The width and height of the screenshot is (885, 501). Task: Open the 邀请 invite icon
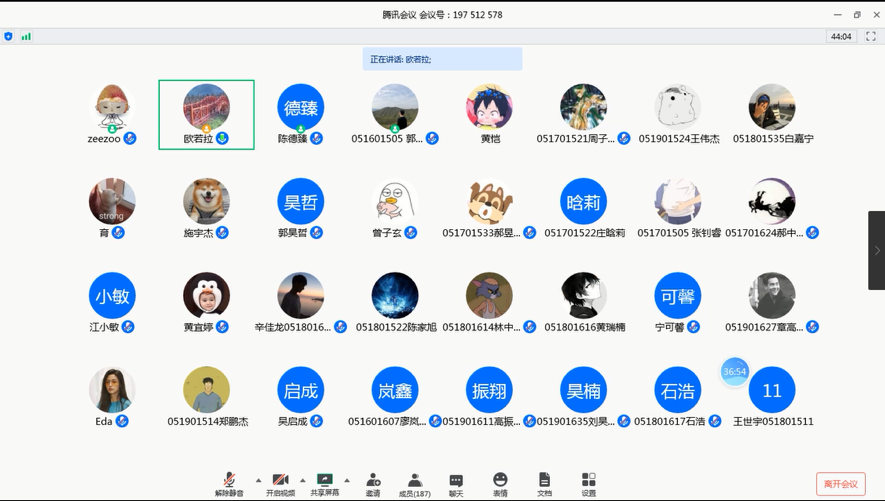[373, 484]
